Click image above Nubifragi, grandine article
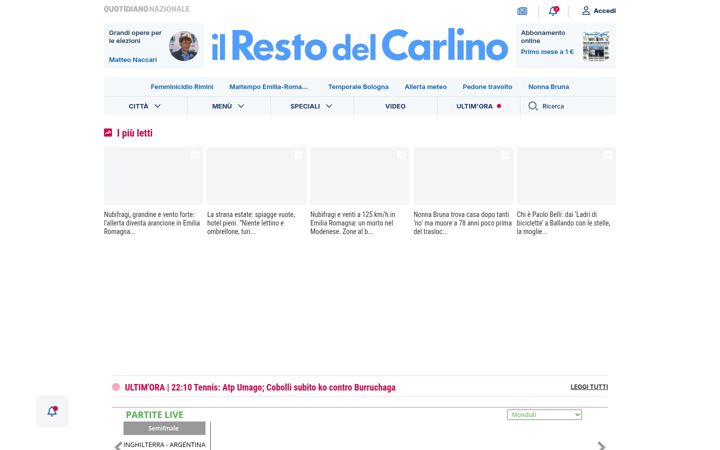The height and width of the screenshot is (450, 720). point(153,176)
